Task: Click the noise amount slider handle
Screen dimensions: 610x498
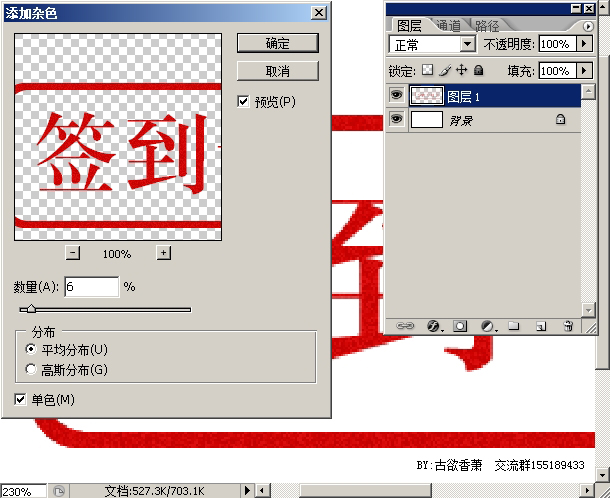Action: coord(31,309)
